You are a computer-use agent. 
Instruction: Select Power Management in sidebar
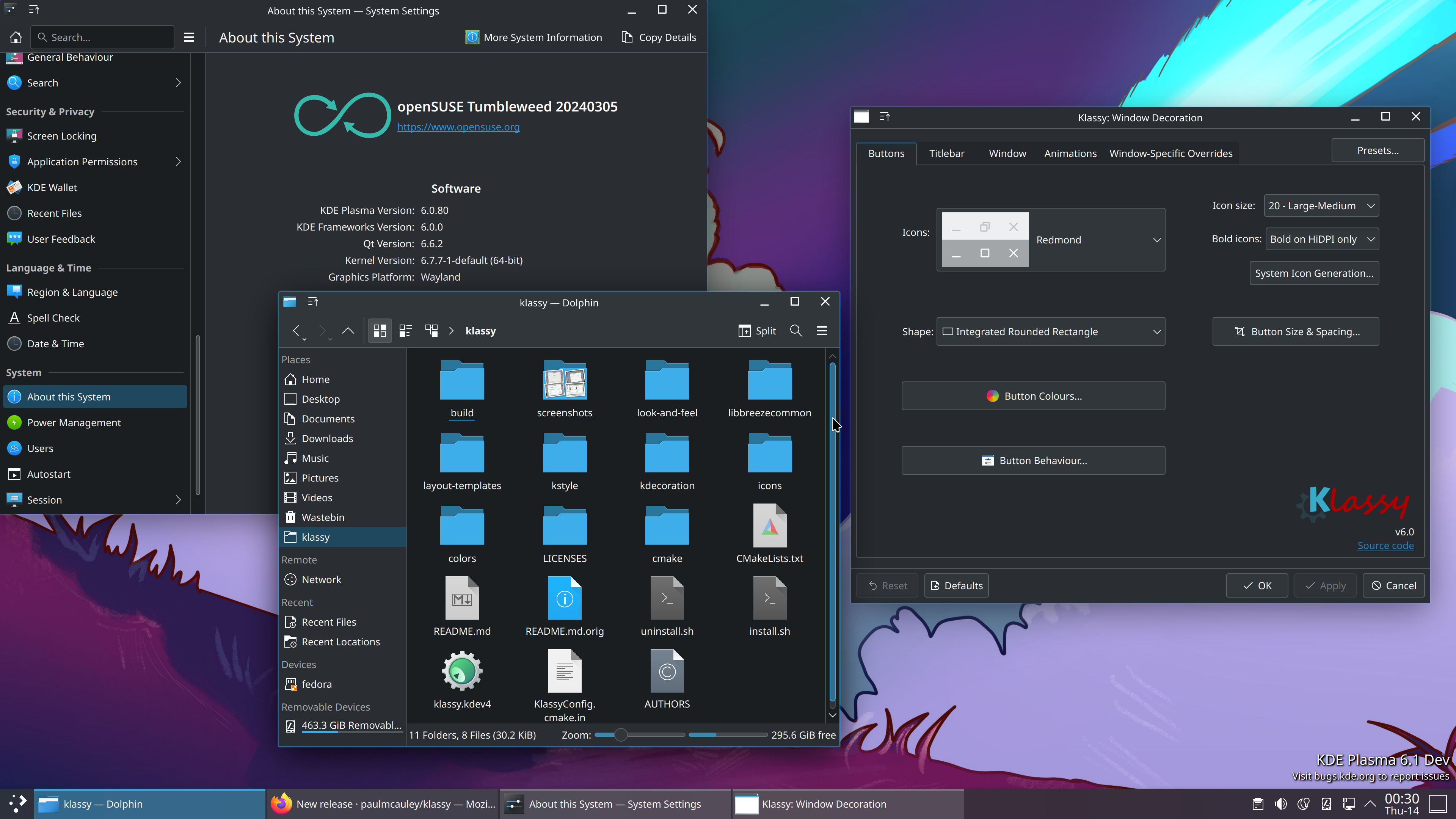[95, 422]
